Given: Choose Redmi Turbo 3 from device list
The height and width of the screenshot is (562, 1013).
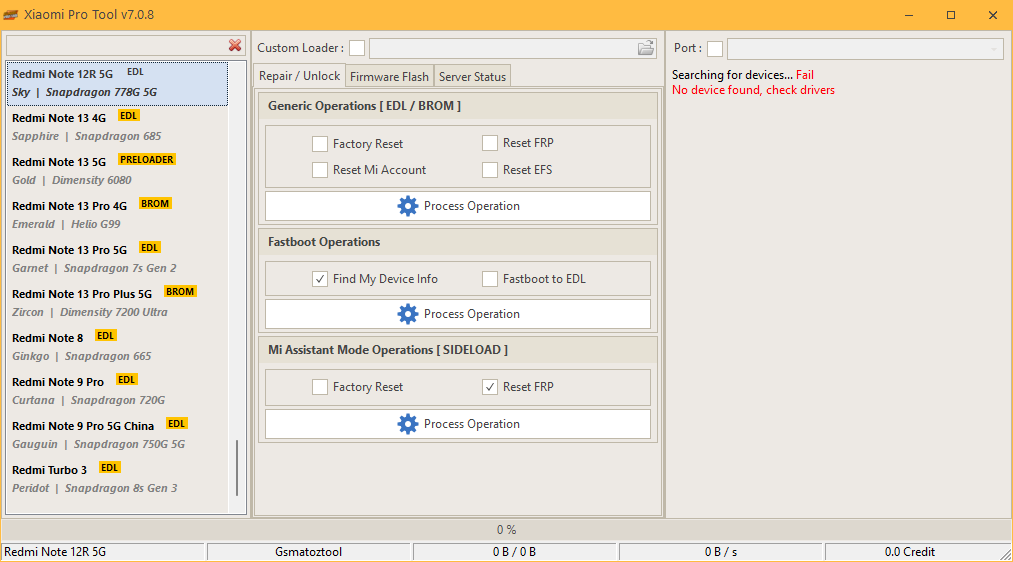Looking at the screenshot, I should pos(50,470).
